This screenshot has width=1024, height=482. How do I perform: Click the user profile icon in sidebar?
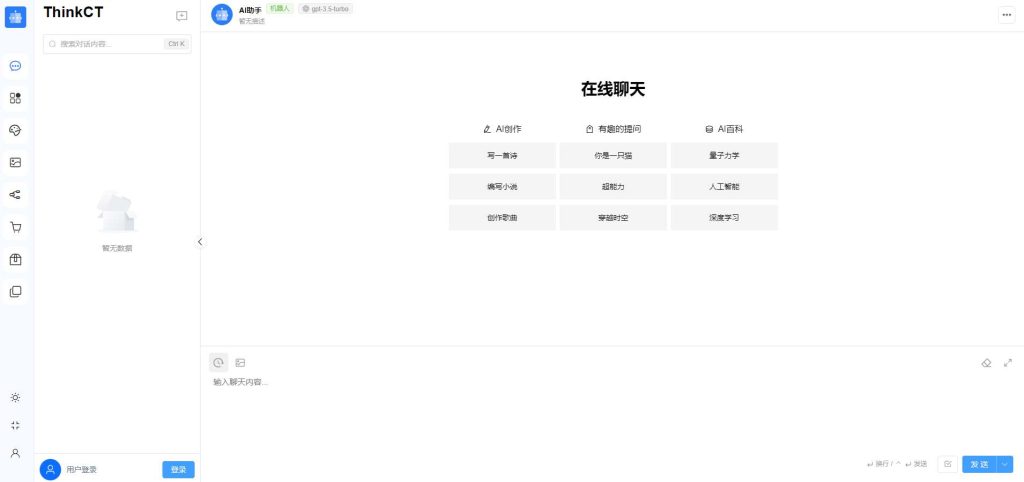pos(16,453)
